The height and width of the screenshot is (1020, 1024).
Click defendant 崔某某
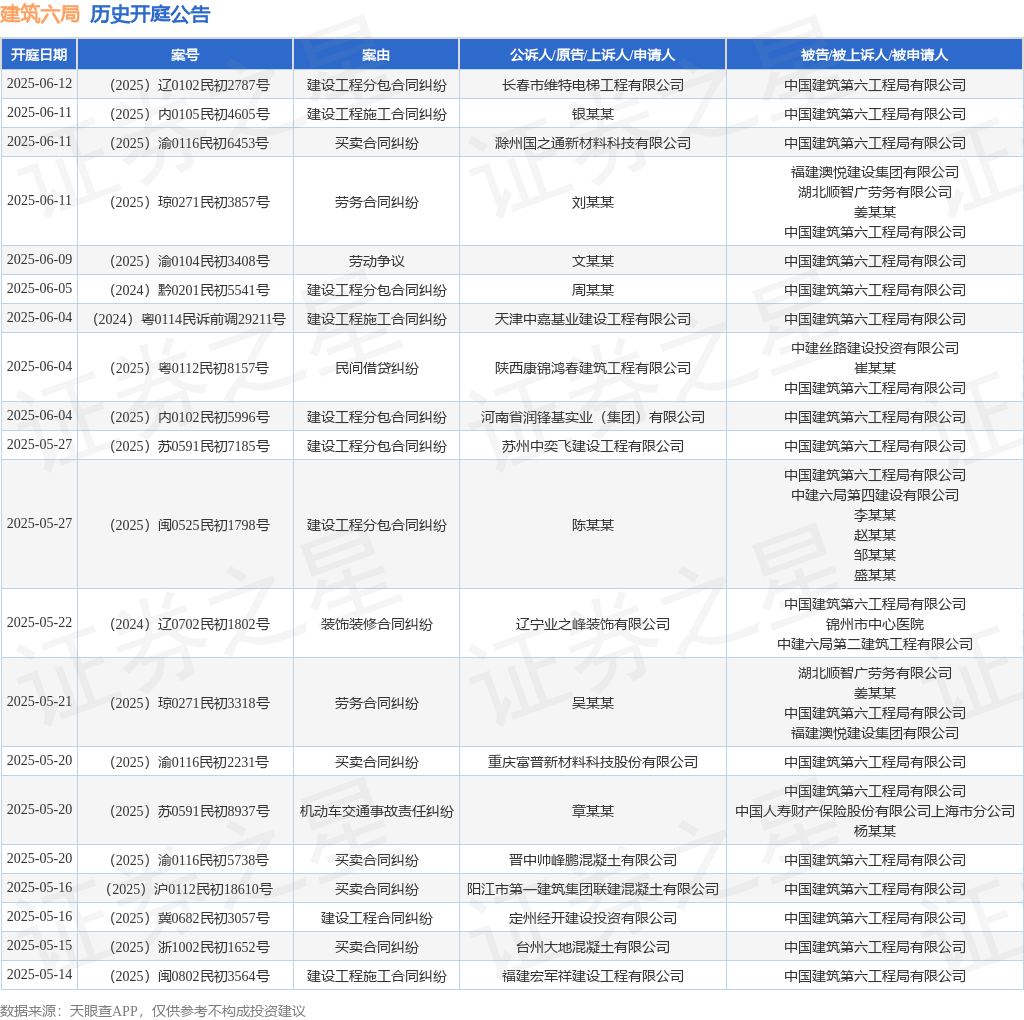coord(874,368)
